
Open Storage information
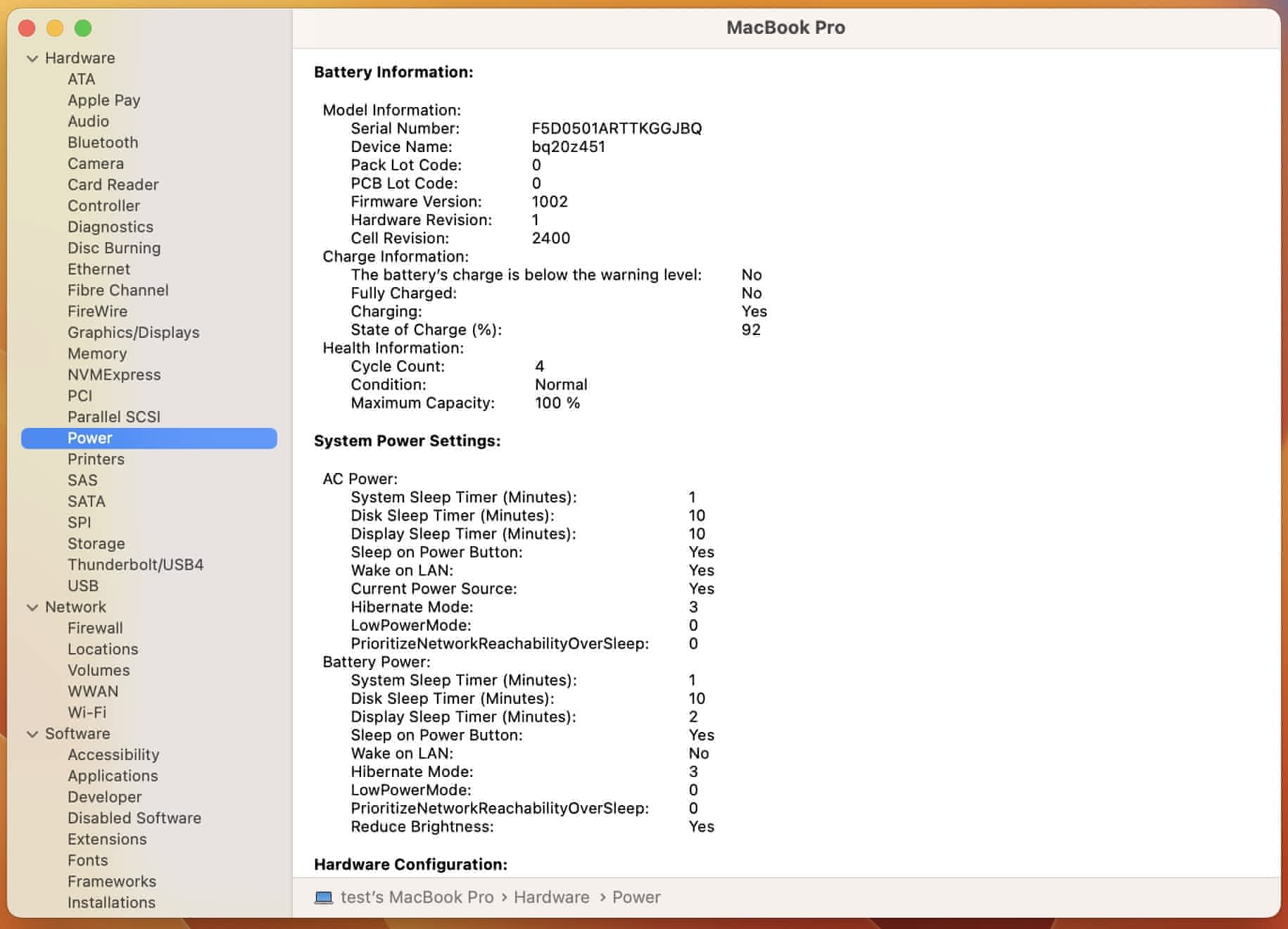(96, 543)
